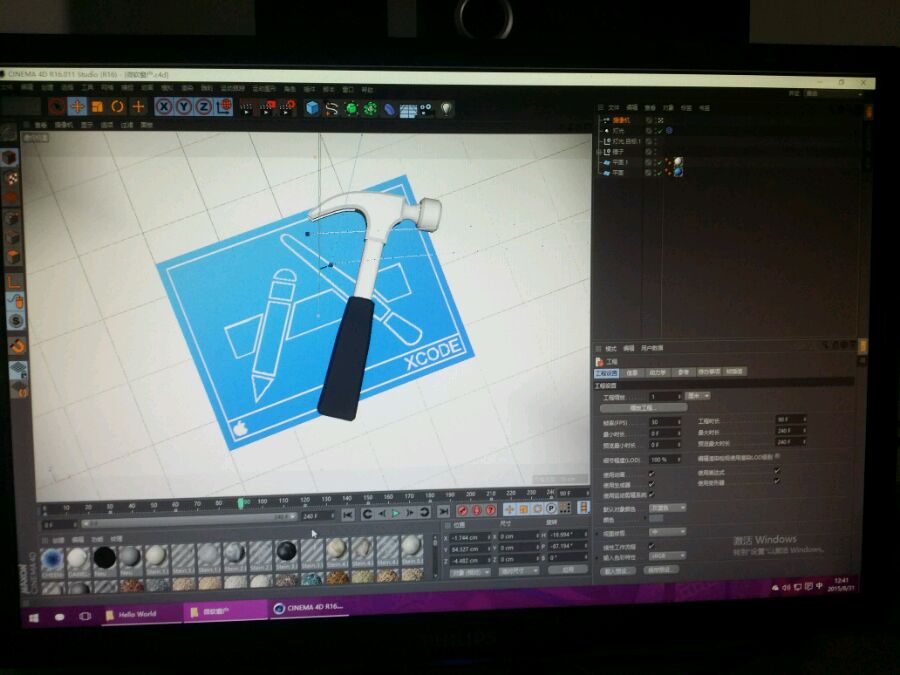
Task: Add a blue deformer object
Action: coord(389,109)
